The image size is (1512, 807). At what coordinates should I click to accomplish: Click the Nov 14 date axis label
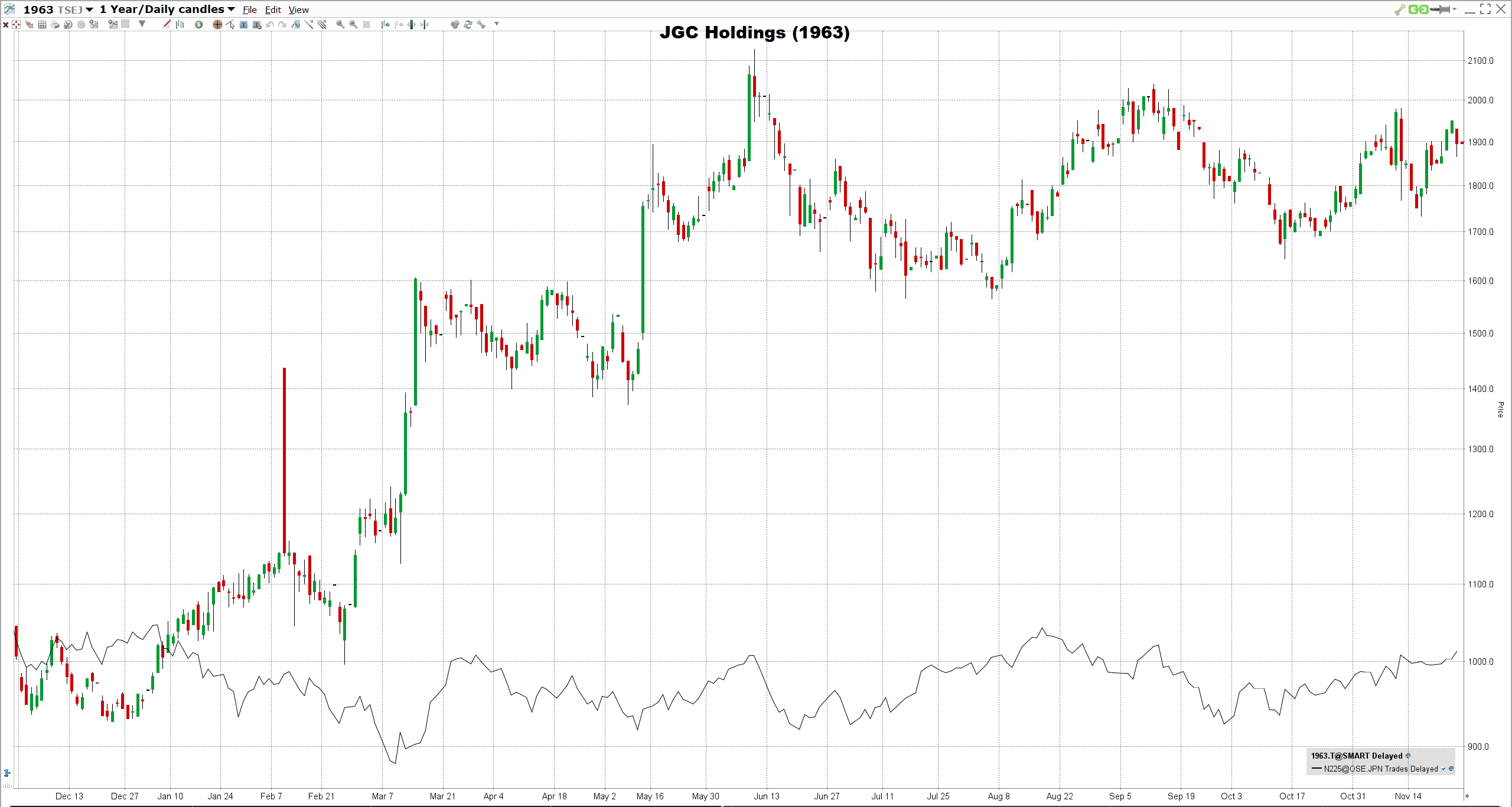point(1408,796)
